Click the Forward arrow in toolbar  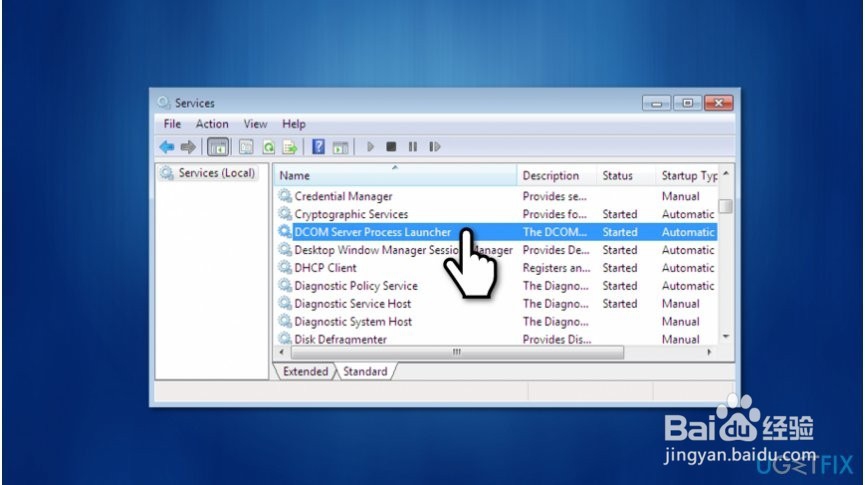tap(188, 147)
